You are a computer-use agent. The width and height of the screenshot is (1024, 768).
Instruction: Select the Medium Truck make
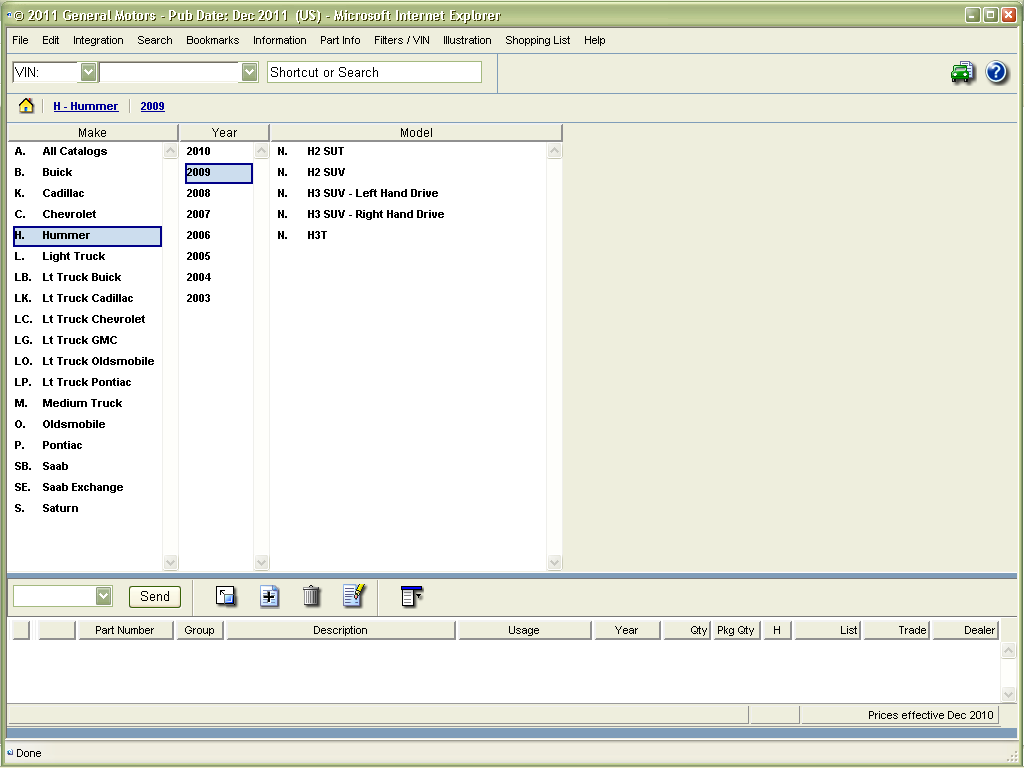coord(87,403)
